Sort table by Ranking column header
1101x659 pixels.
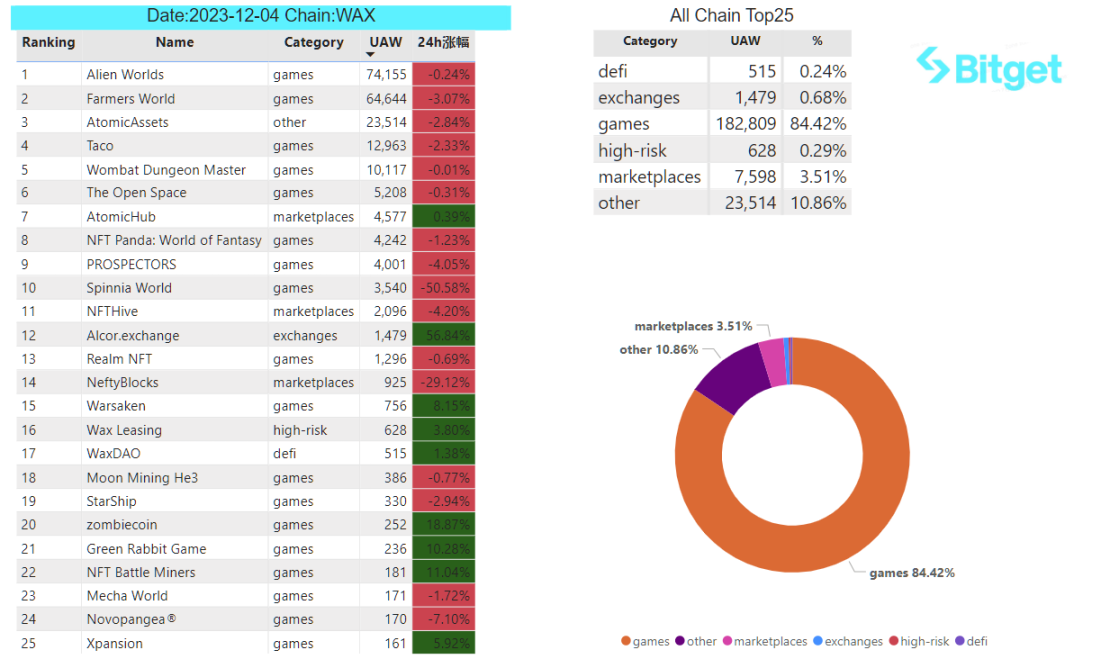coord(48,42)
